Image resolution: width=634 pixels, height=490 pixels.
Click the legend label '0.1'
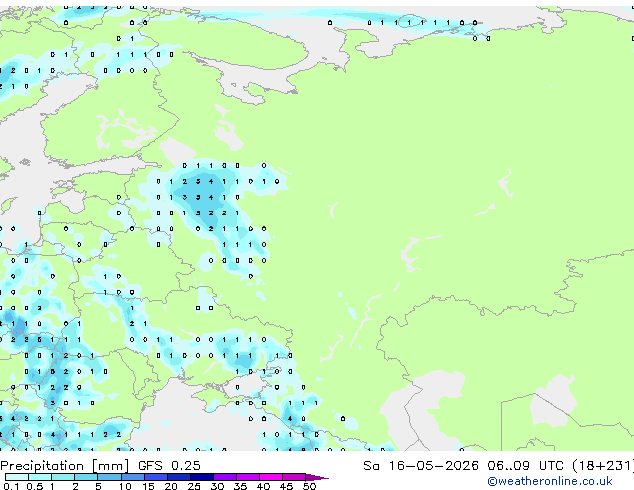tap(11, 486)
